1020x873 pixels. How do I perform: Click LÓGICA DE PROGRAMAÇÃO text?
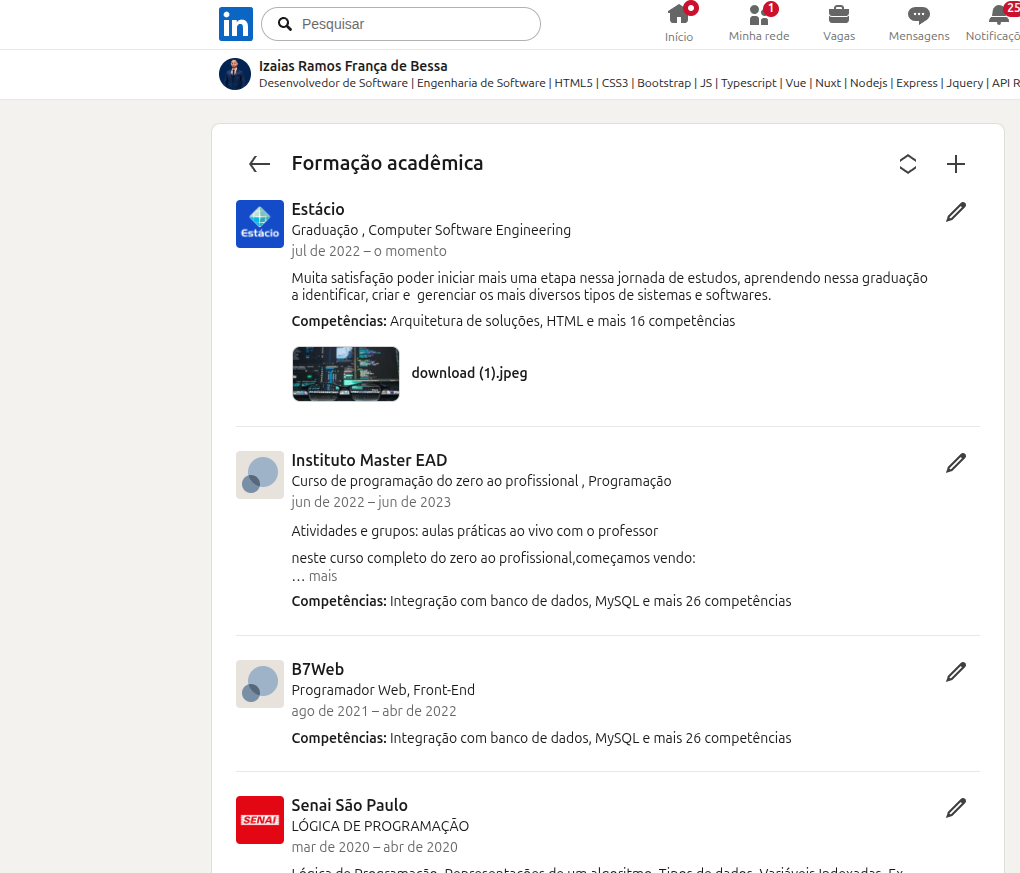380,826
